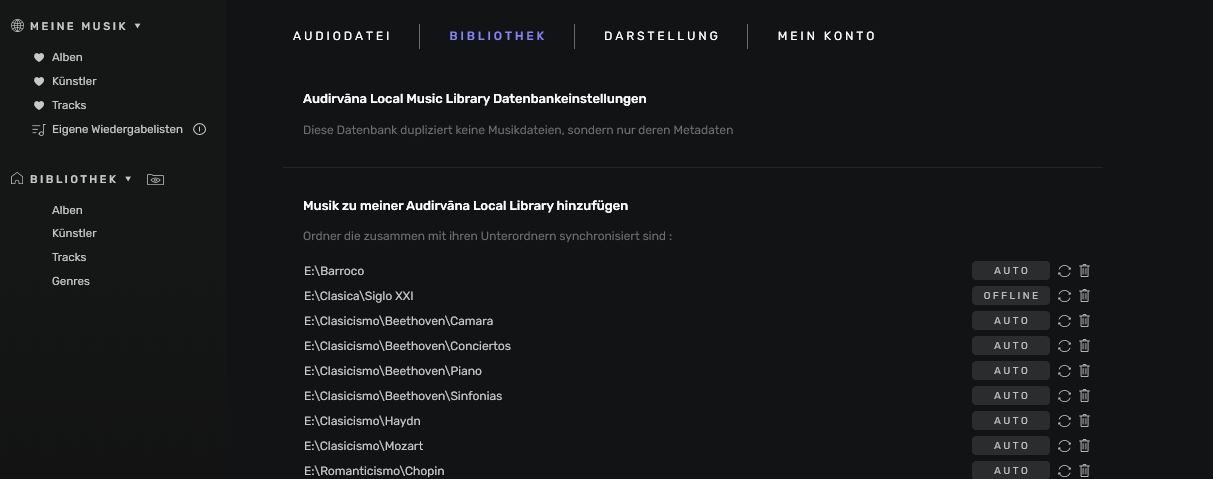
Task: Switch to the Darstellung tab
Action: [661, 36]
